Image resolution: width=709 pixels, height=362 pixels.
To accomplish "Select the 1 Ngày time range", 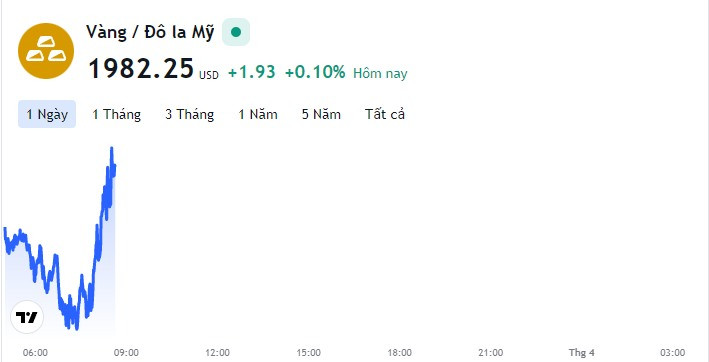I will point(47,114).
